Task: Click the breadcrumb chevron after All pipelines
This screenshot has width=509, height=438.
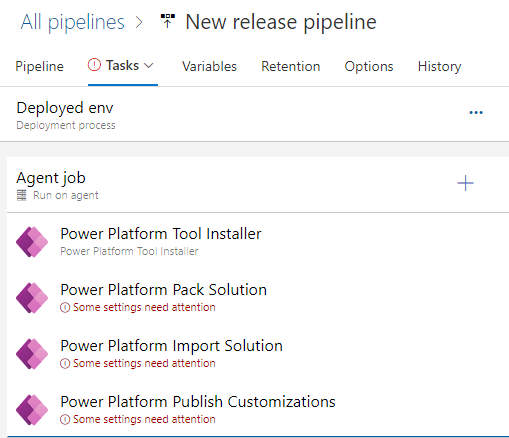Action: tap(139, 23)
